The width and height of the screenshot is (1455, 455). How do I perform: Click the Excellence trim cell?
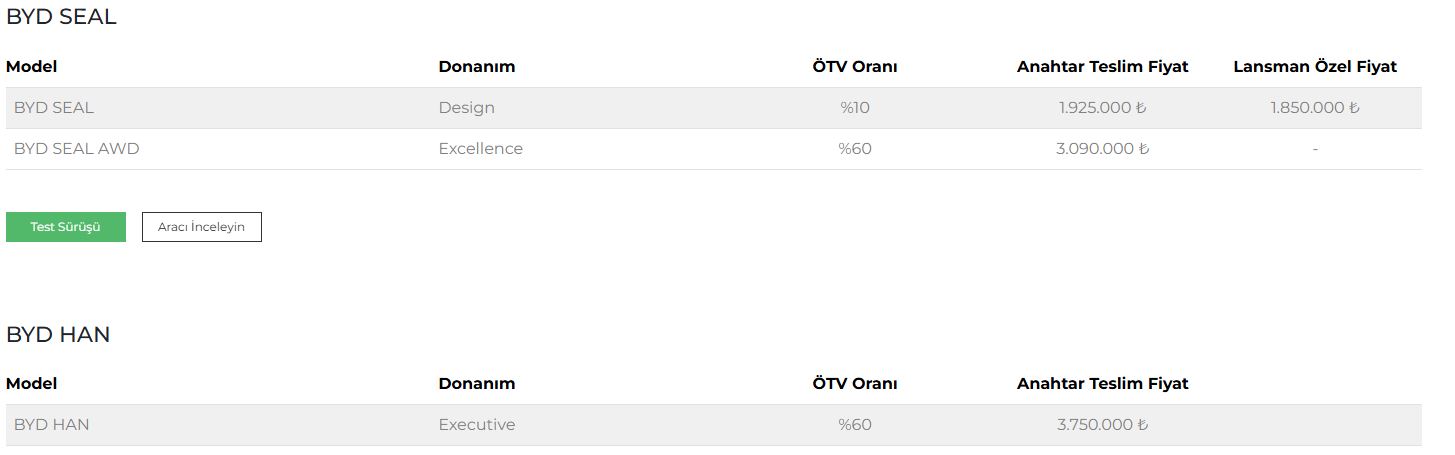tap(480, 149)
